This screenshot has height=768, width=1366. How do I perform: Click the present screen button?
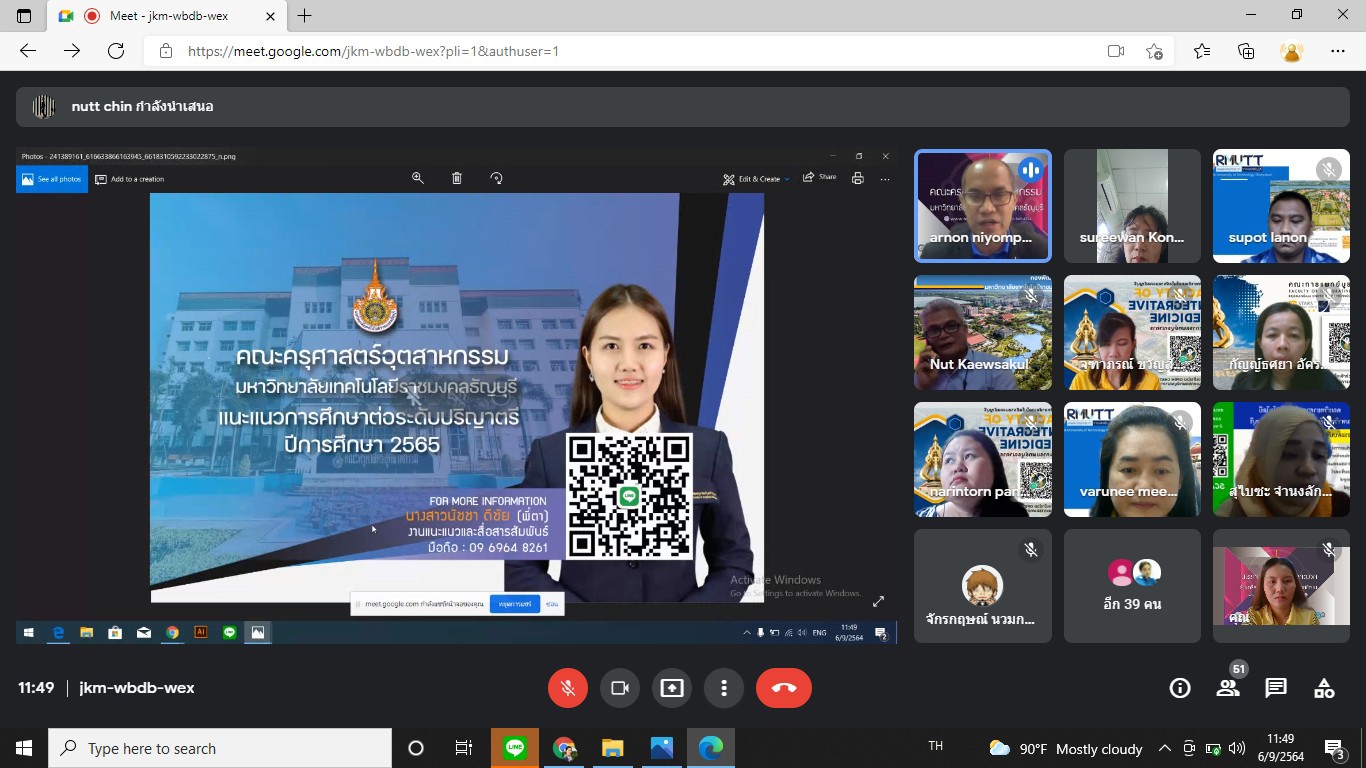click(671, 688)
